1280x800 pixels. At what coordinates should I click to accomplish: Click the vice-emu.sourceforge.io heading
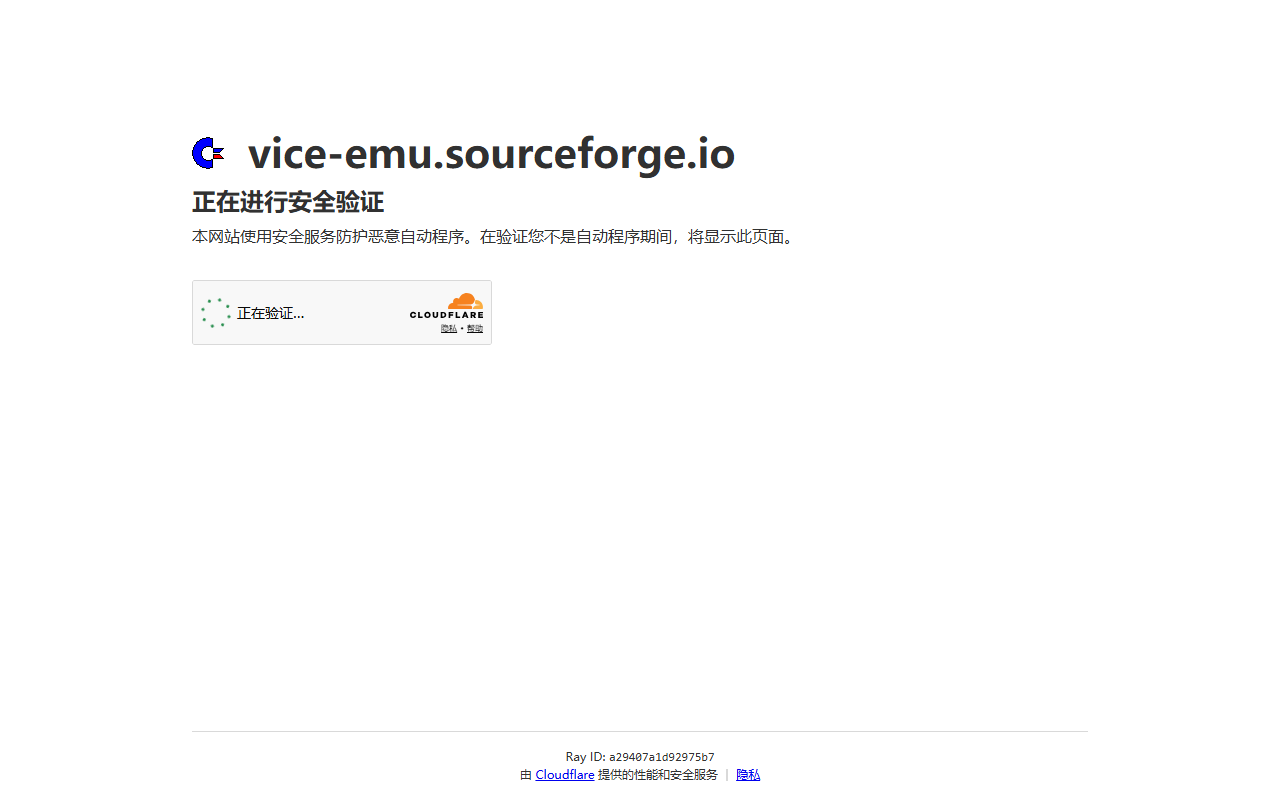[491, 154]
